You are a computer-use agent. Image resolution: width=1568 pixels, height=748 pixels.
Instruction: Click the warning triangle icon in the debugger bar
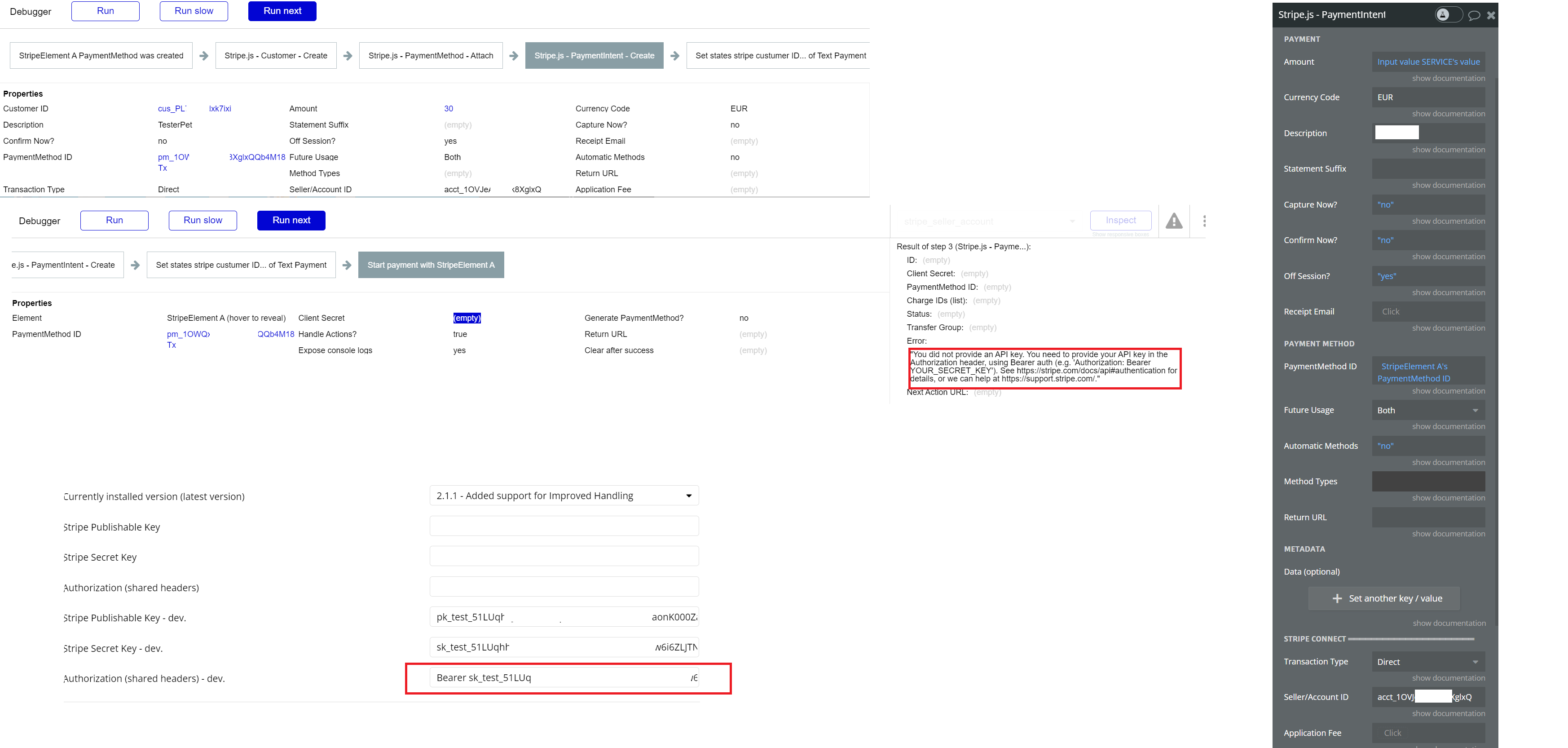point(1175,221)
